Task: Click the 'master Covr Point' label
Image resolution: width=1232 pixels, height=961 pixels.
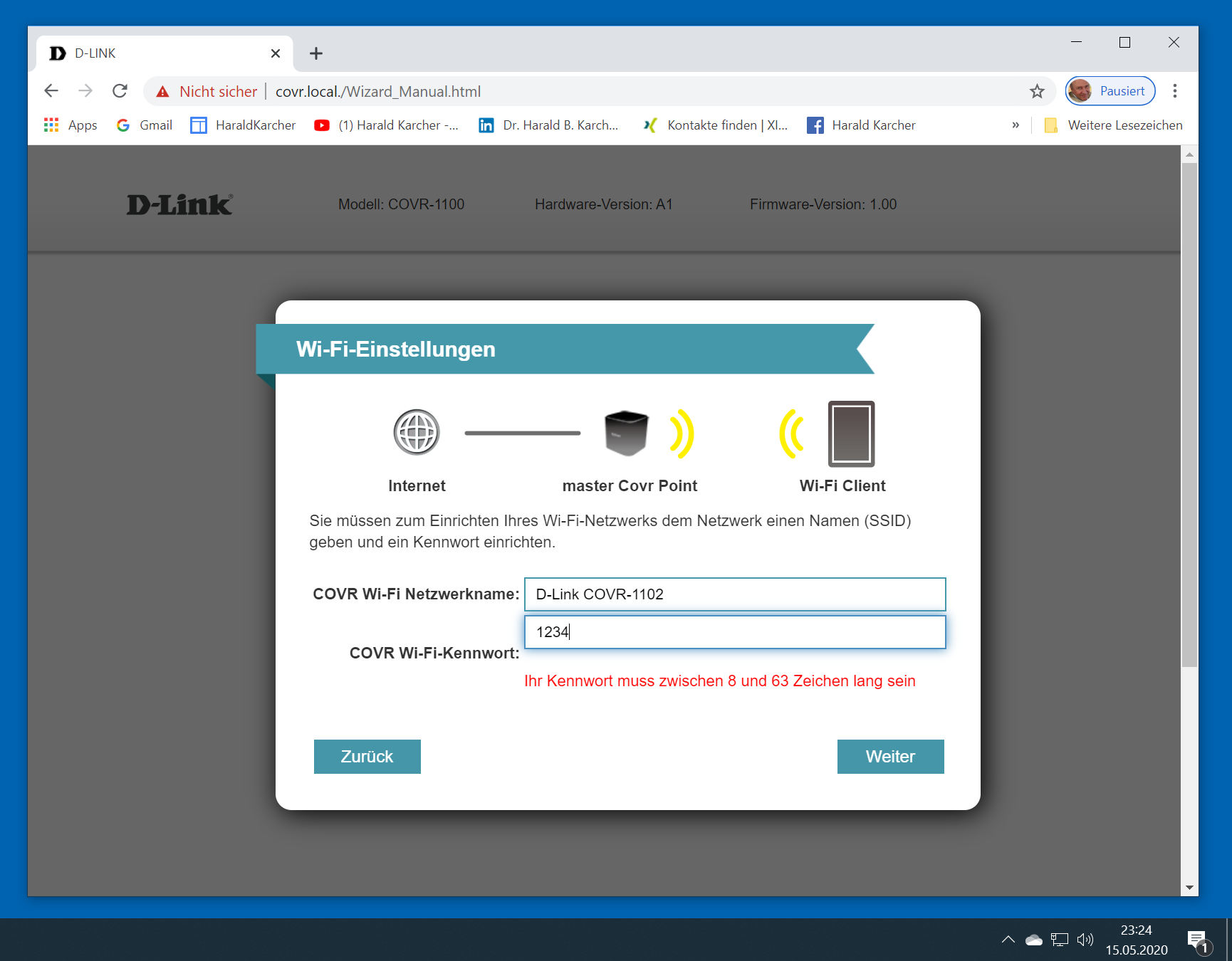Action: (x=630, y=486)
